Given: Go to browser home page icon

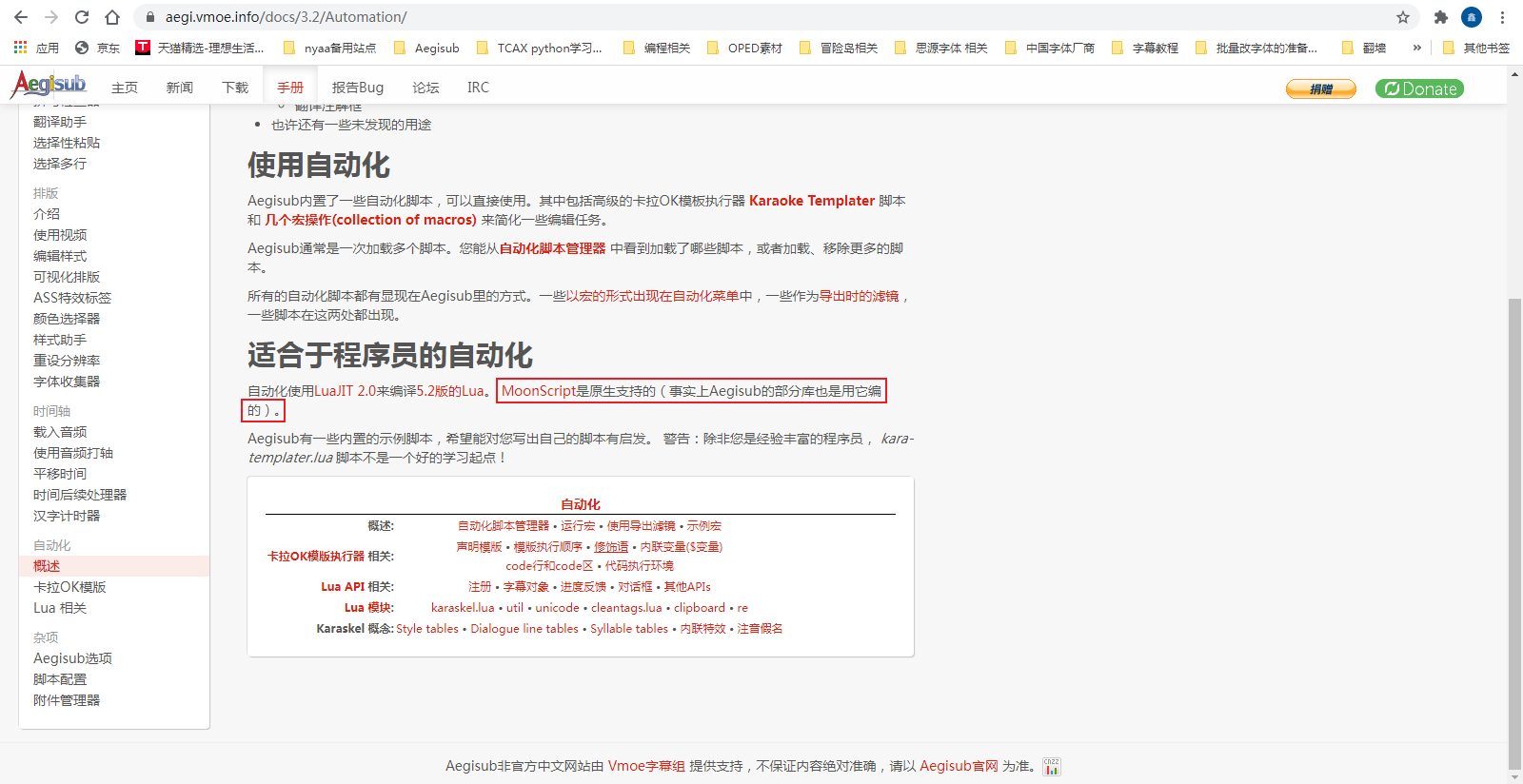Looking at the screenshot, I should click(112, 17).
